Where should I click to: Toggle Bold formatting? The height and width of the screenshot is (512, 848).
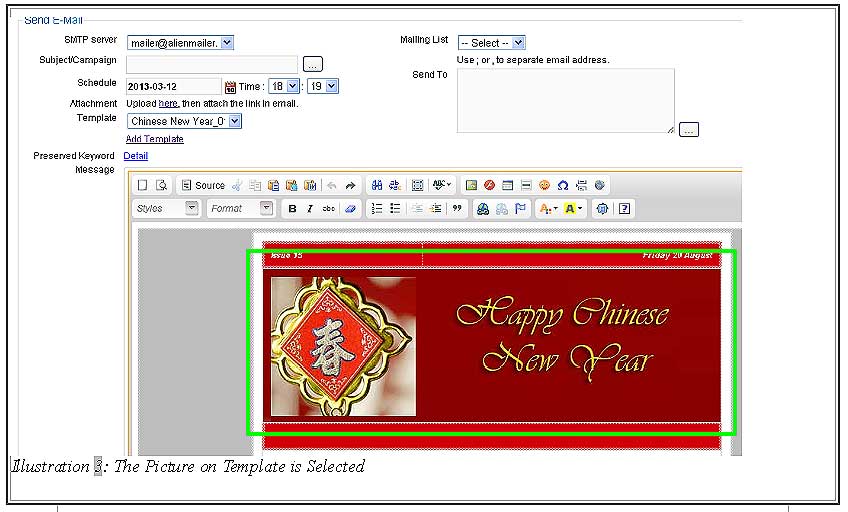(x=292, y=209)
